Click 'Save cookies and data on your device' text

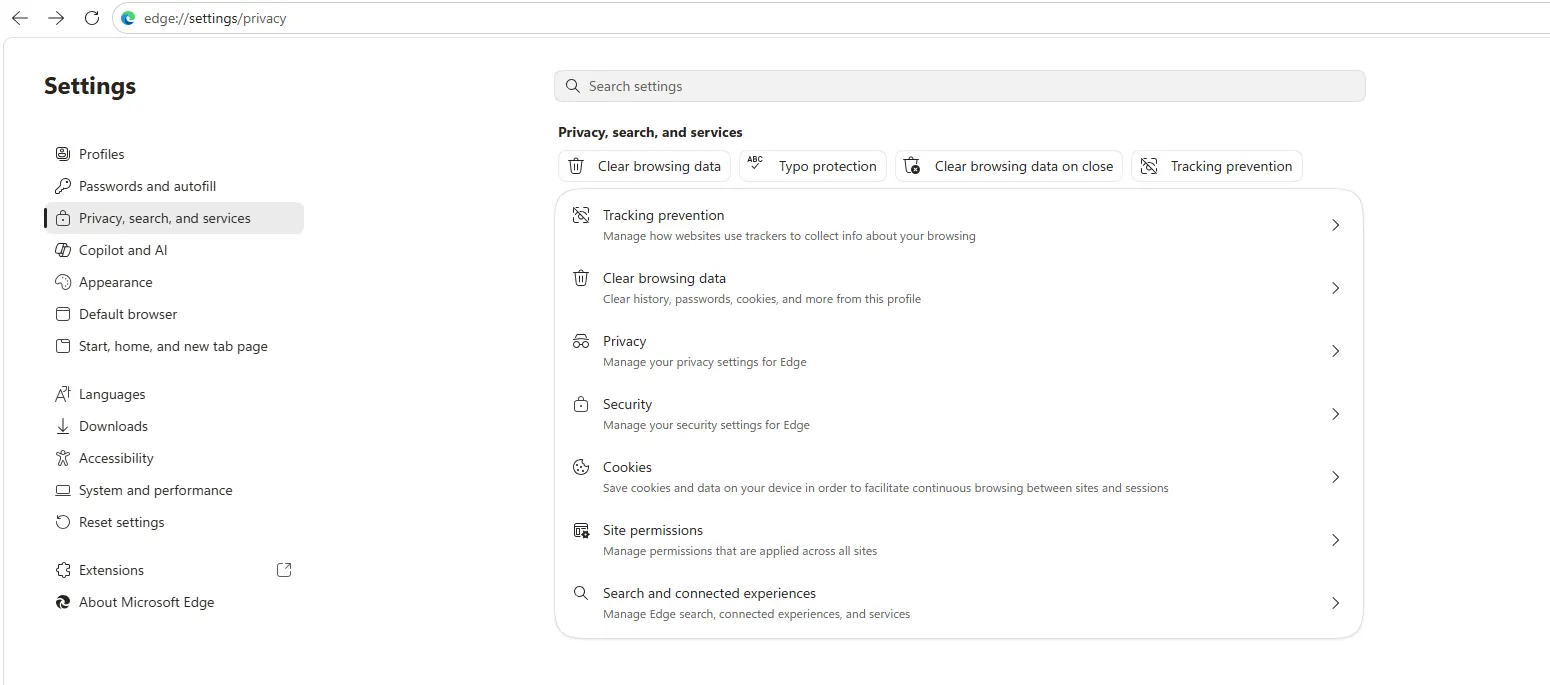click(885, 488)
